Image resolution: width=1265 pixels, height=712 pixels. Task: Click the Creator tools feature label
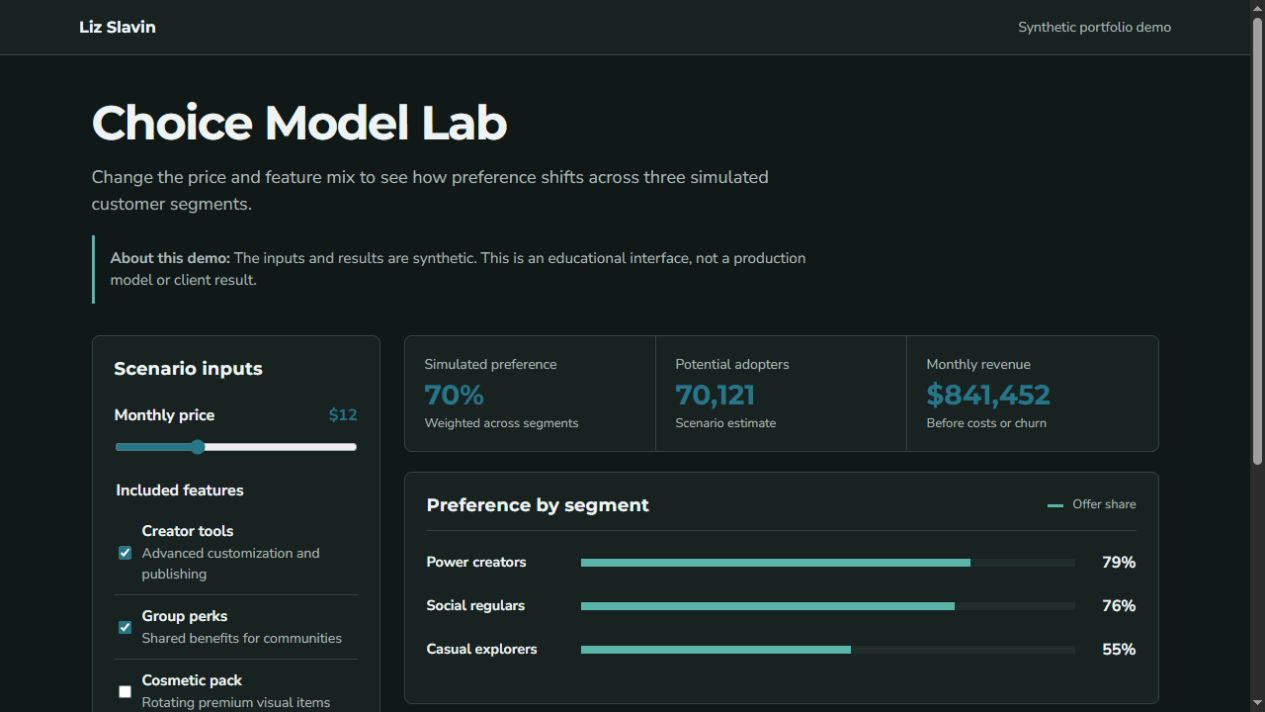[x=188, y=531]
